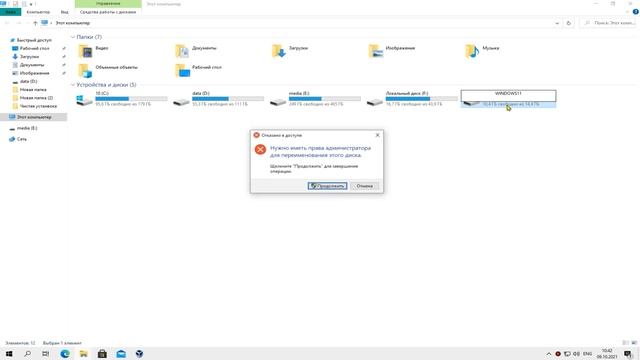The image size is (640, 360).
Task: Click the Forward navigation arrow
Action: click(18, 23)
